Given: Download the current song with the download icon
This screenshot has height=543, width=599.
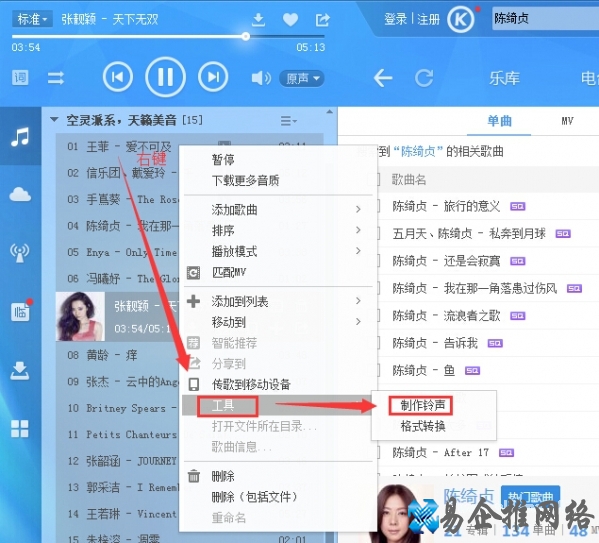Looking at the screenshot, I should pyautogui.click(x=259, y=19).
